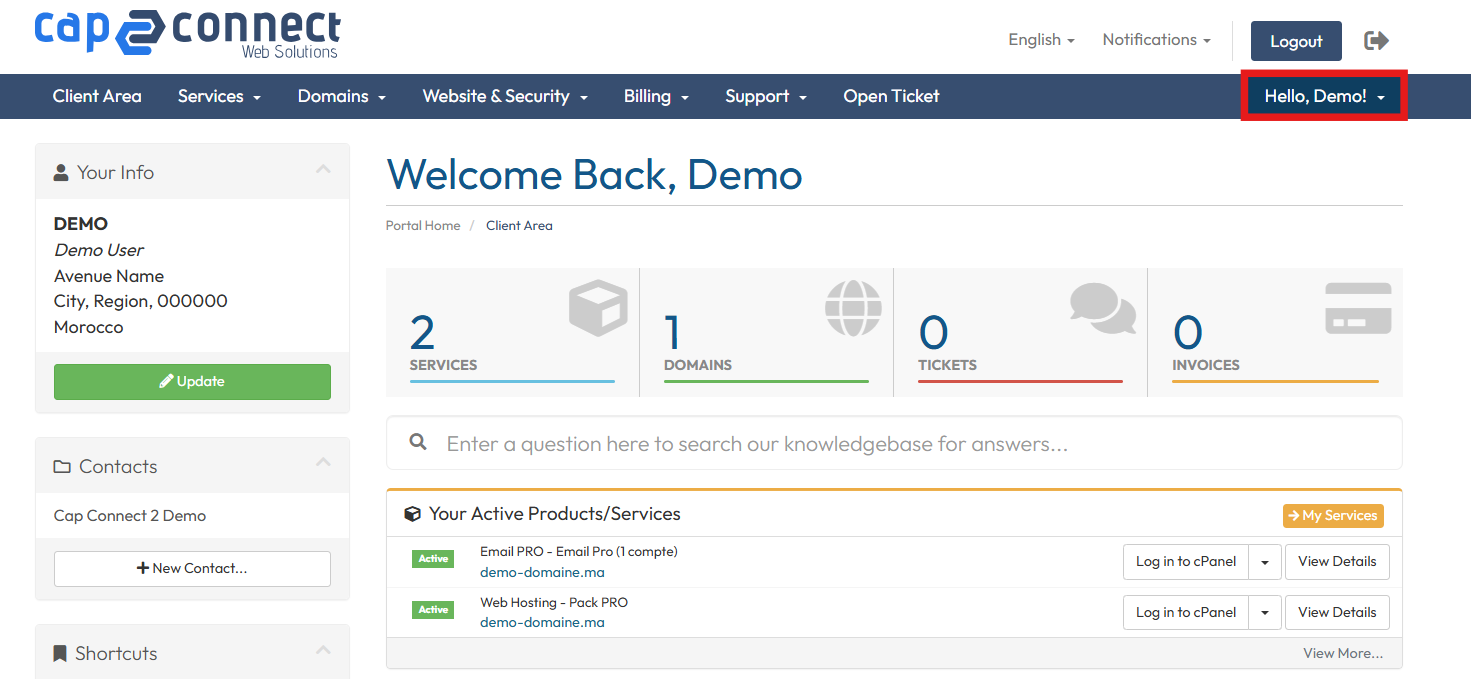
Task: Collapse the Contacts panel chevron
Action: [323, 463]
